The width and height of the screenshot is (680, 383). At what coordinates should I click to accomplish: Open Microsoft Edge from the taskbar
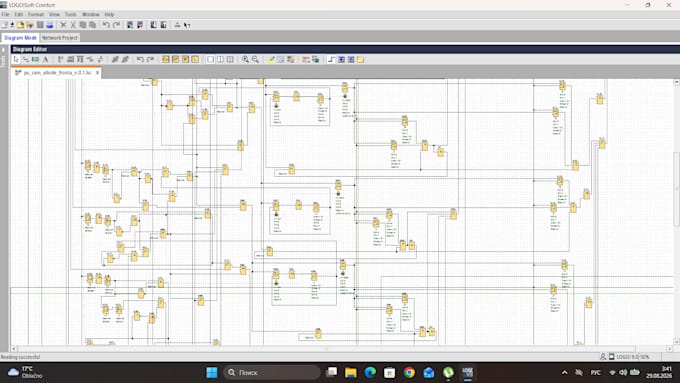pyautogui.click(x=370, y=373)
